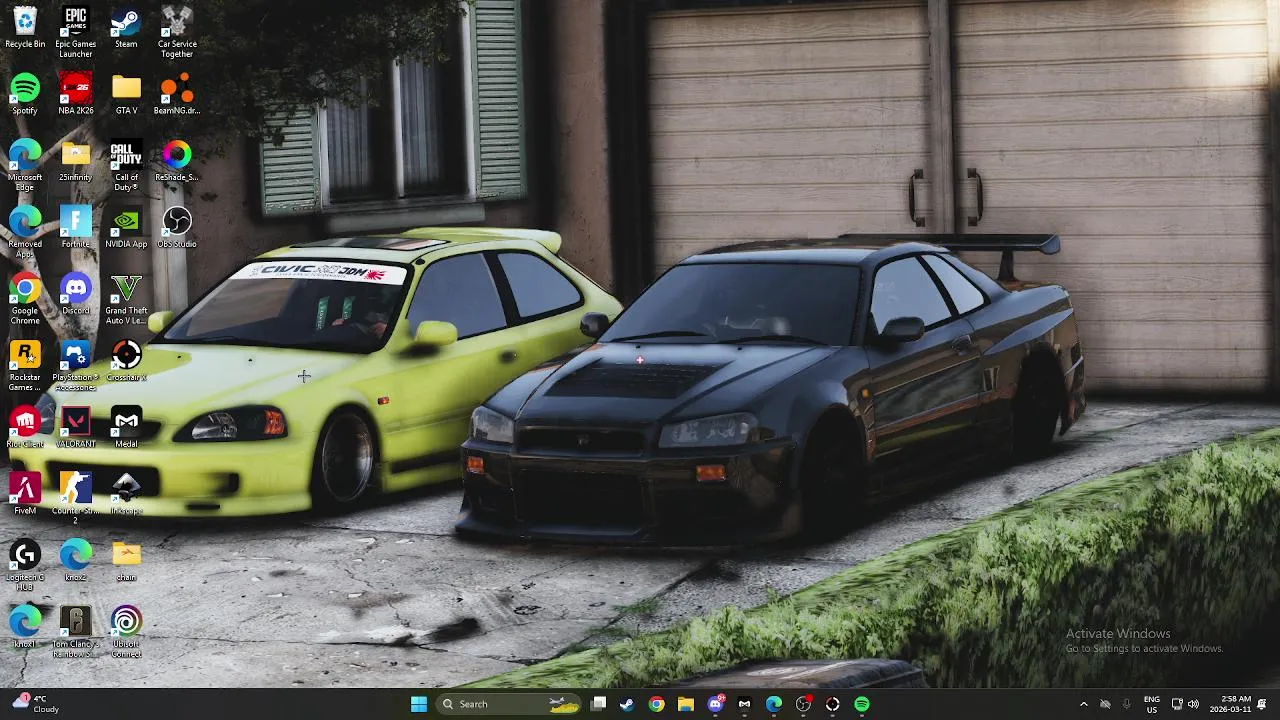This screenshot has height=720, width=1280.
Task: Select the Spotify desktop shortcut
Action: pos(25,95)
